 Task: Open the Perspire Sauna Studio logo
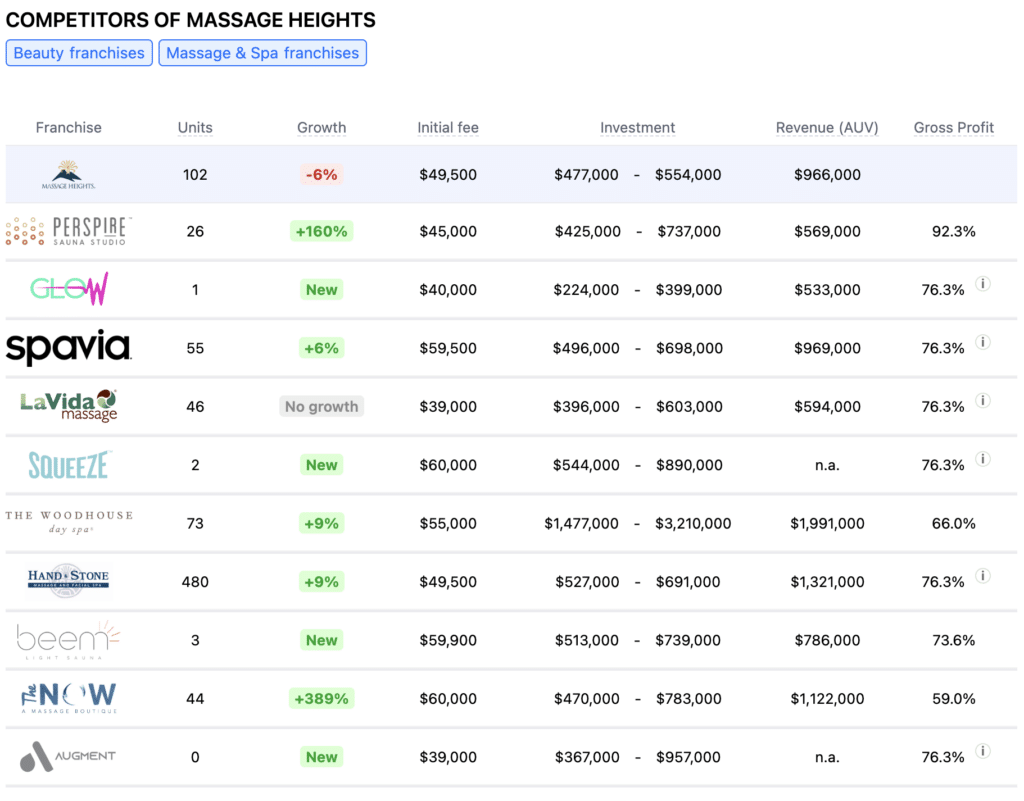tap(69, 231)
